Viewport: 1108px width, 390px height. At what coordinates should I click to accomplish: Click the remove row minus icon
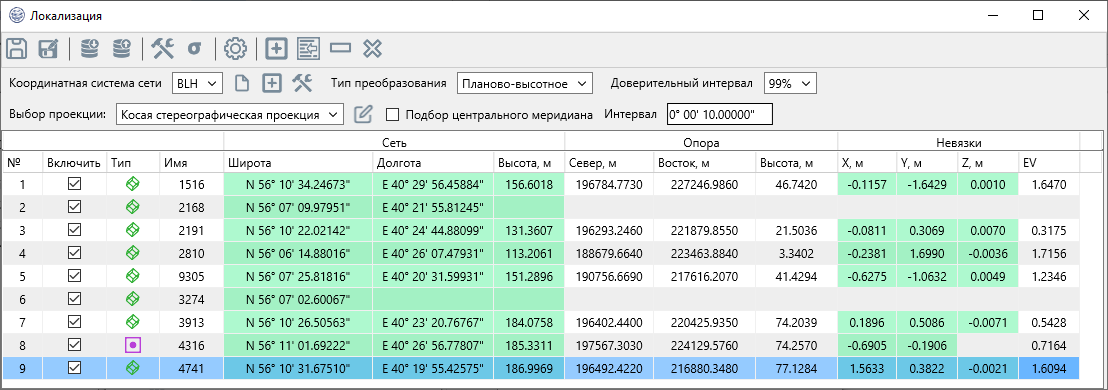coord(340,49)
